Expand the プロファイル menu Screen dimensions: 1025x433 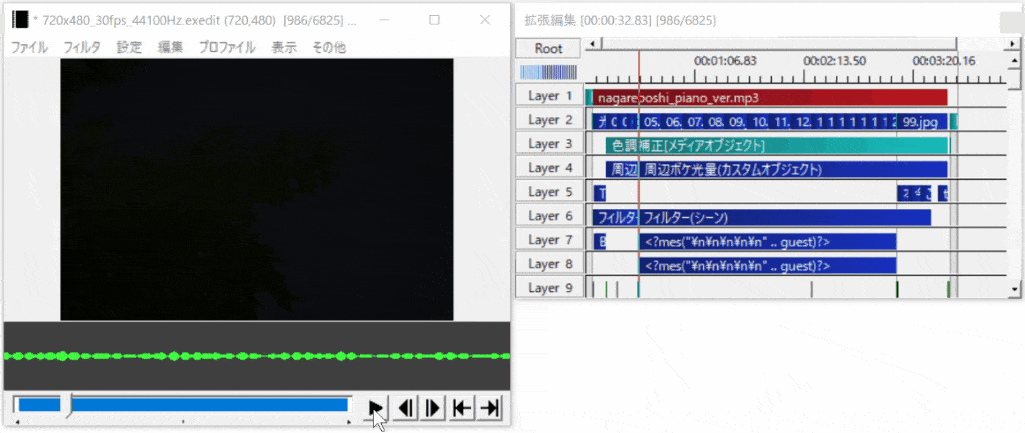tap(226, 47)
